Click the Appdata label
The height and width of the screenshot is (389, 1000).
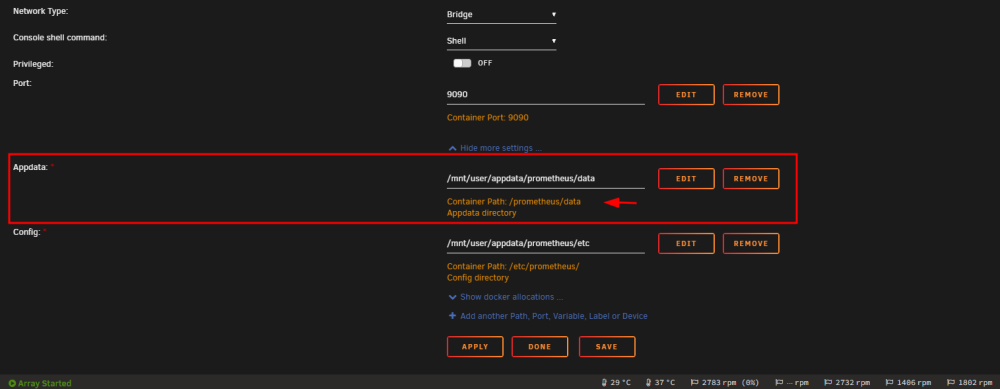point(31,167)
